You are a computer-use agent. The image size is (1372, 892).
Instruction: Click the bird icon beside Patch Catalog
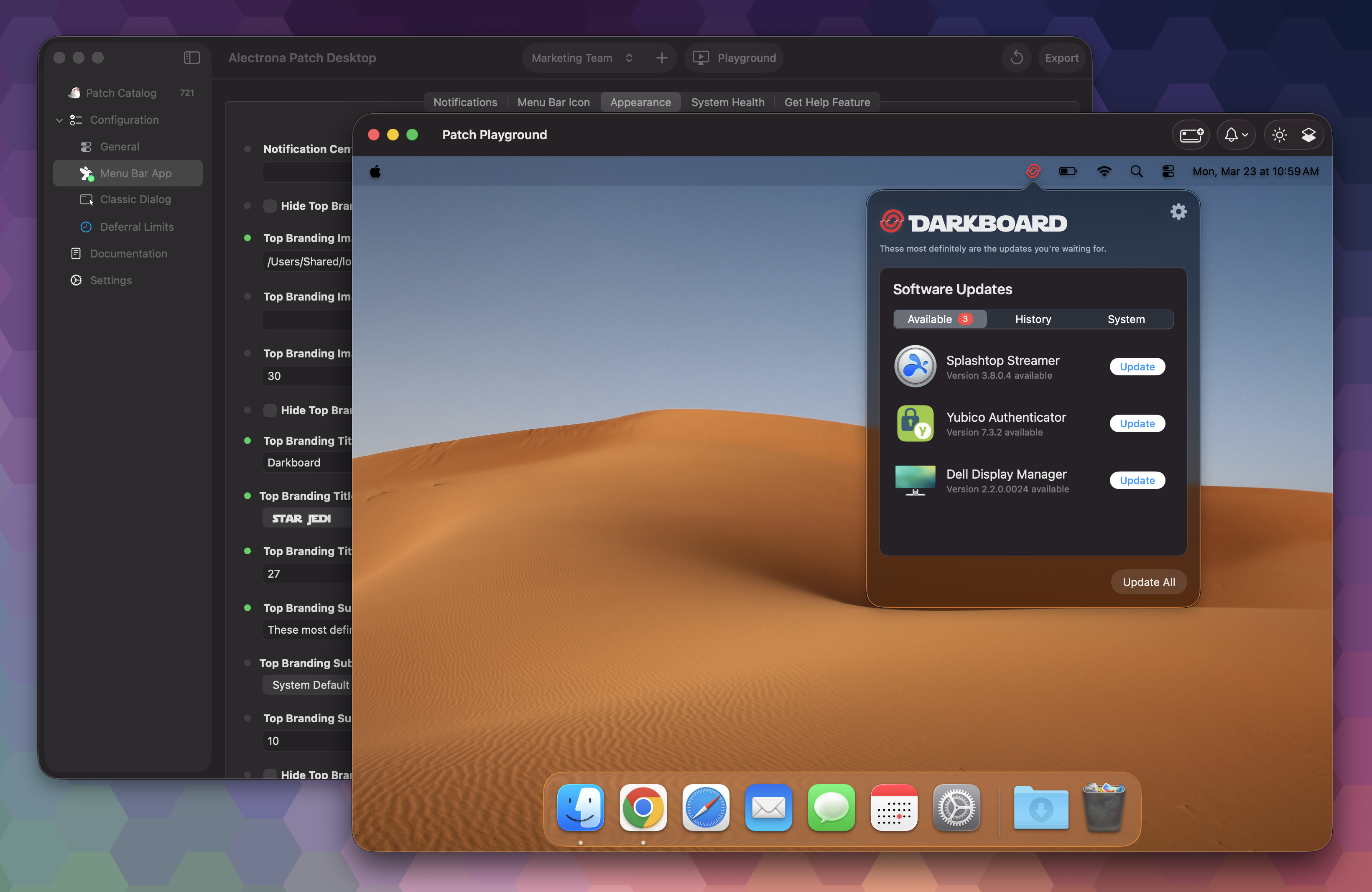74,93
